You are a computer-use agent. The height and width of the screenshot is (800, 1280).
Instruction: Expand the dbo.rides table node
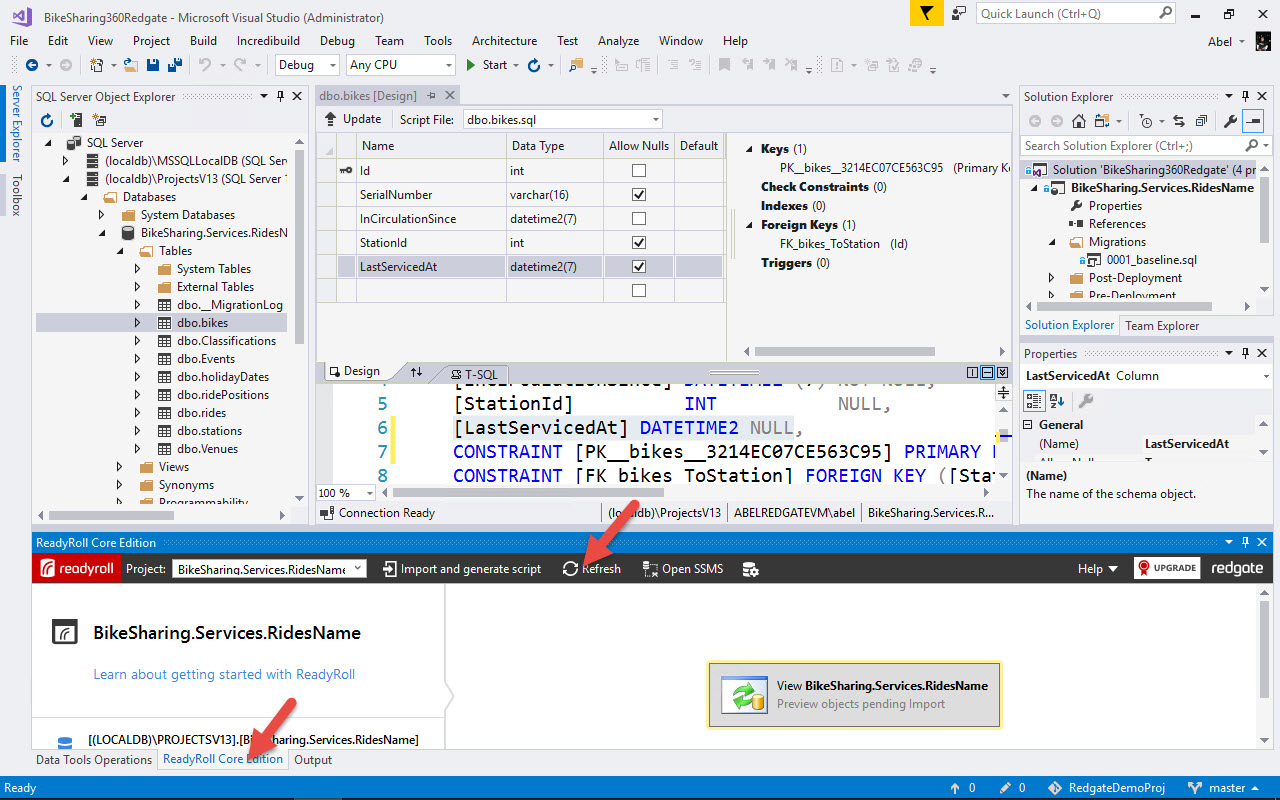pos(138,413)
